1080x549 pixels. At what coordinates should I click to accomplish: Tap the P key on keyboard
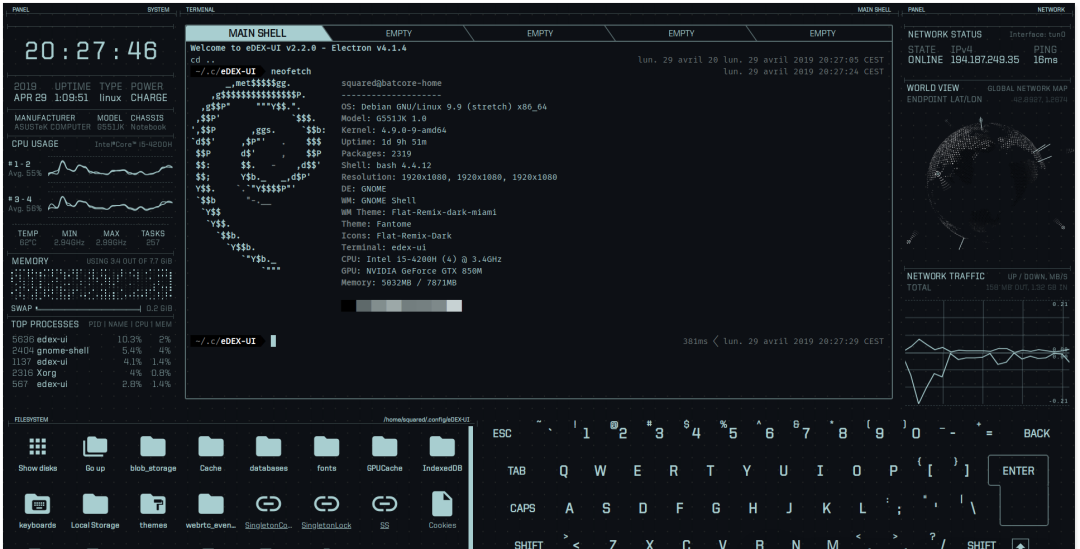tap(893, 471)
